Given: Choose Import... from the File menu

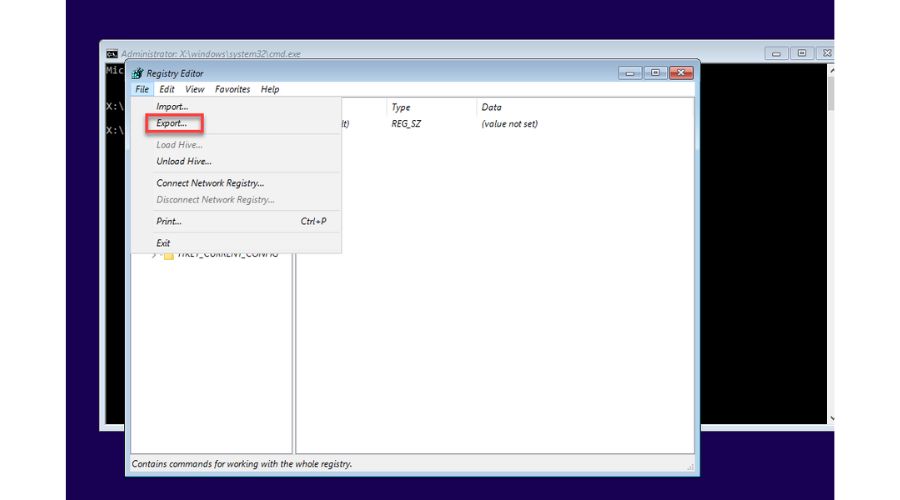Looking at the screenshot, I should [236, 107].
